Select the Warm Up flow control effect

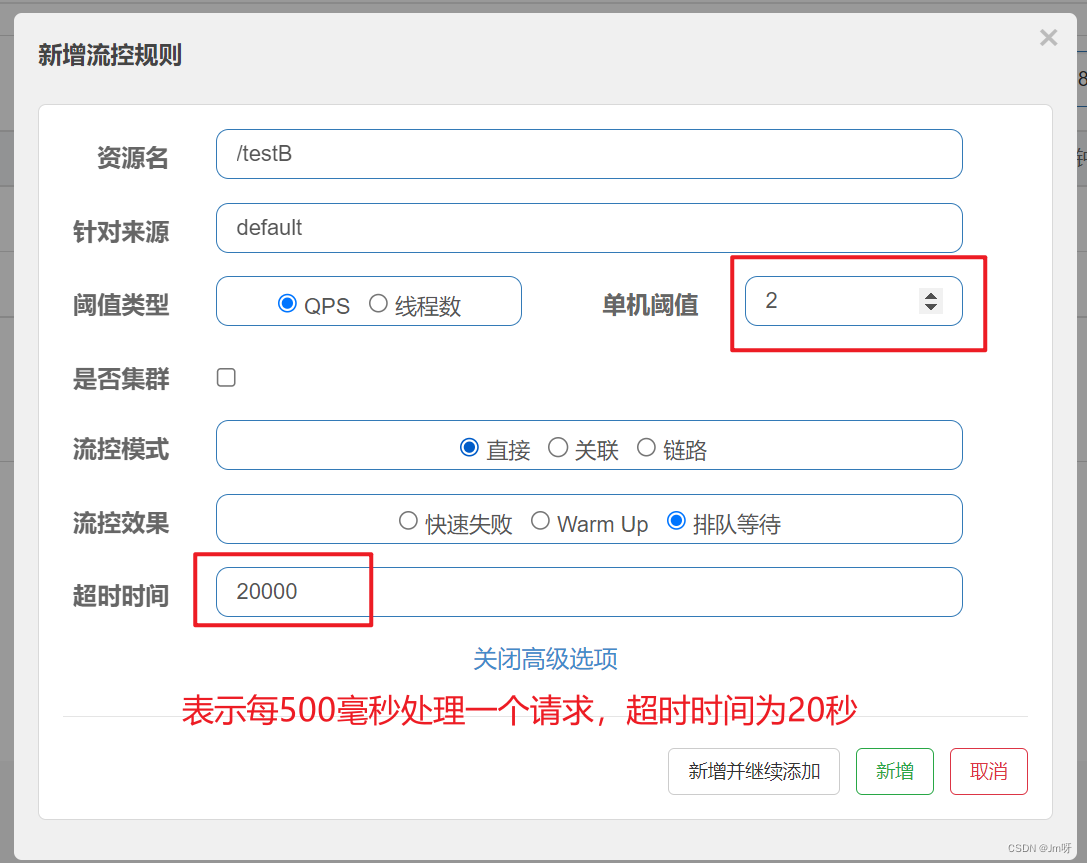541,520
